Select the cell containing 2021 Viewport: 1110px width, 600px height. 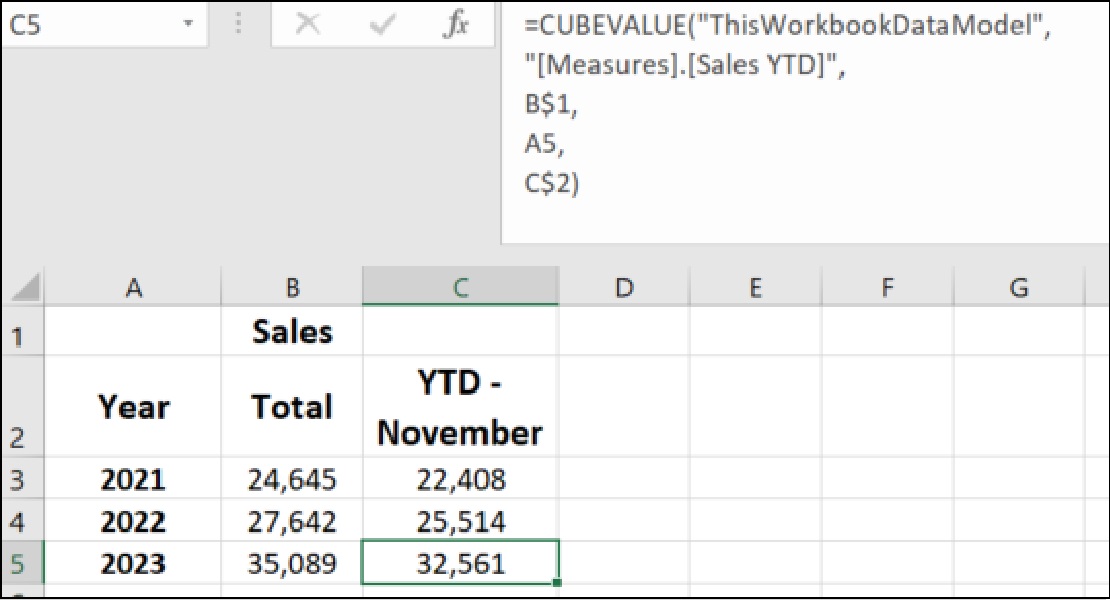(133, 478)
